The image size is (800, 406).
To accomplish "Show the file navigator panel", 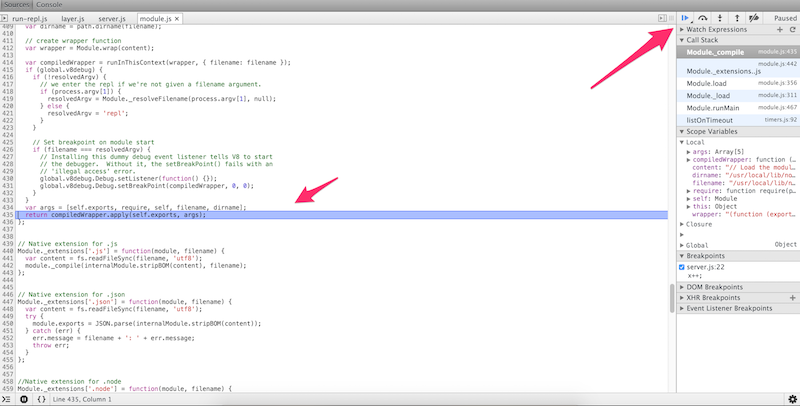I will point(4,18).
